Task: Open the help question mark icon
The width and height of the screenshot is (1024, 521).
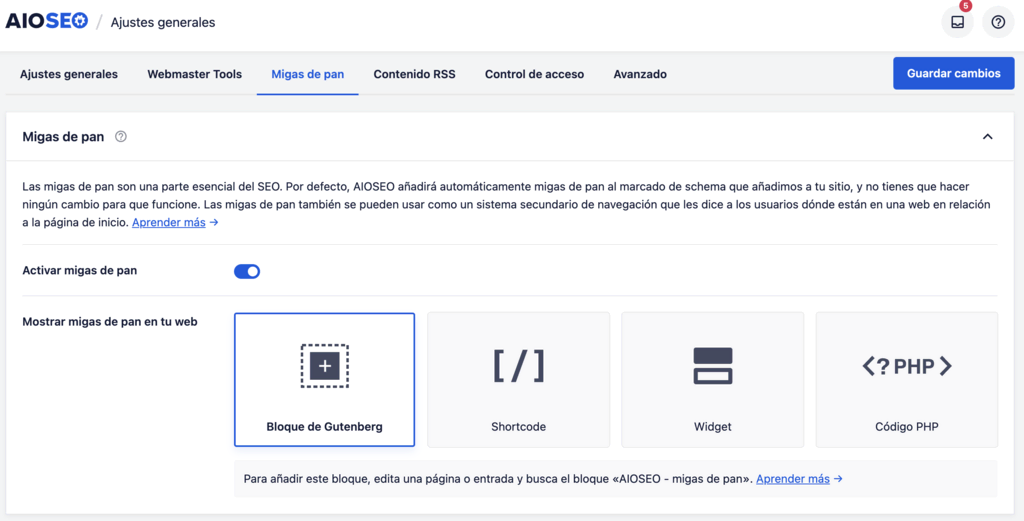Action: coord(997,22)
